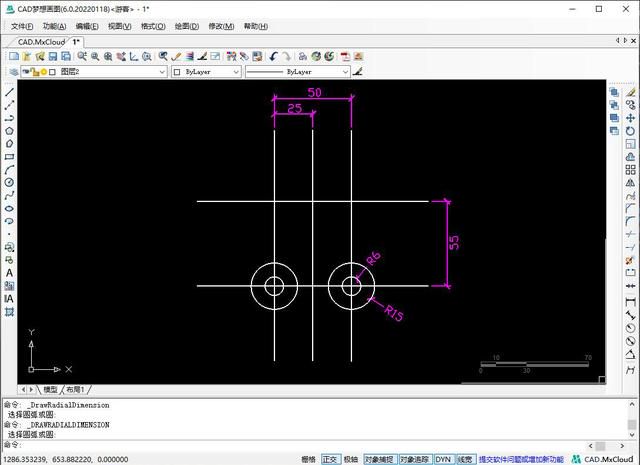Select the Circle drawing tool
640x465 pixels.
click(x=9, y=182)
